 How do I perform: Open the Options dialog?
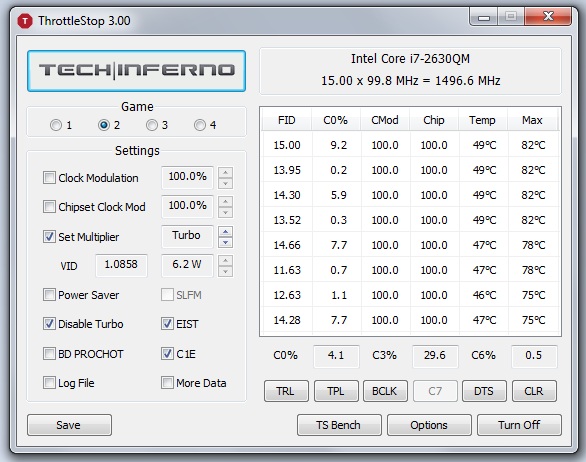coord(429,425)
